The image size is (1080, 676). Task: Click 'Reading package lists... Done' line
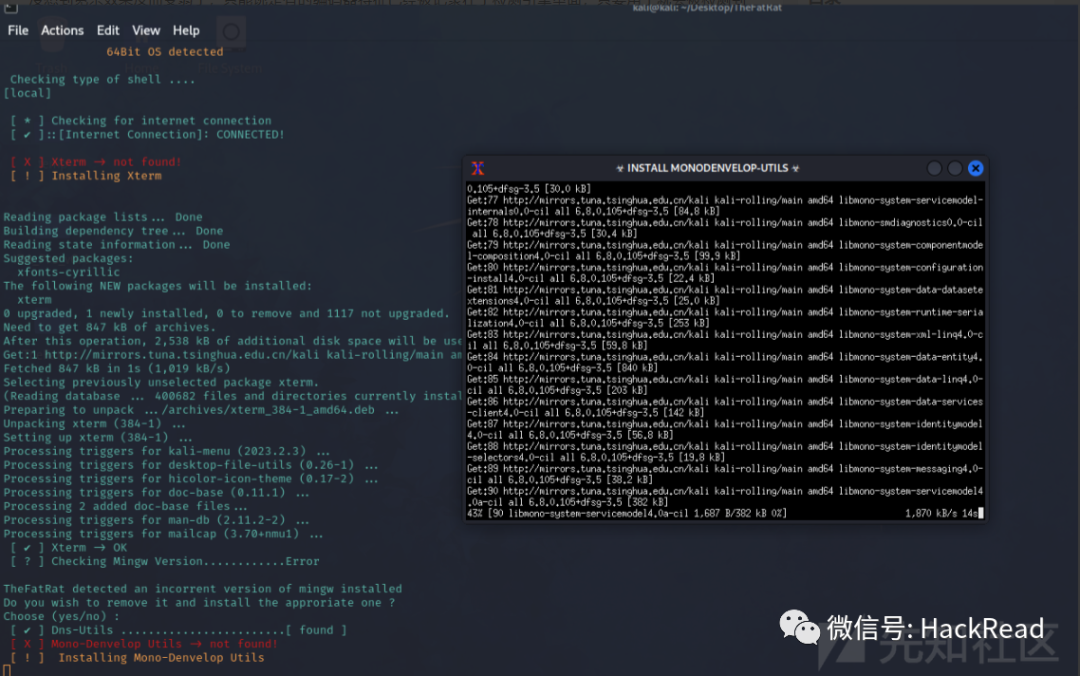pos(103,217)
